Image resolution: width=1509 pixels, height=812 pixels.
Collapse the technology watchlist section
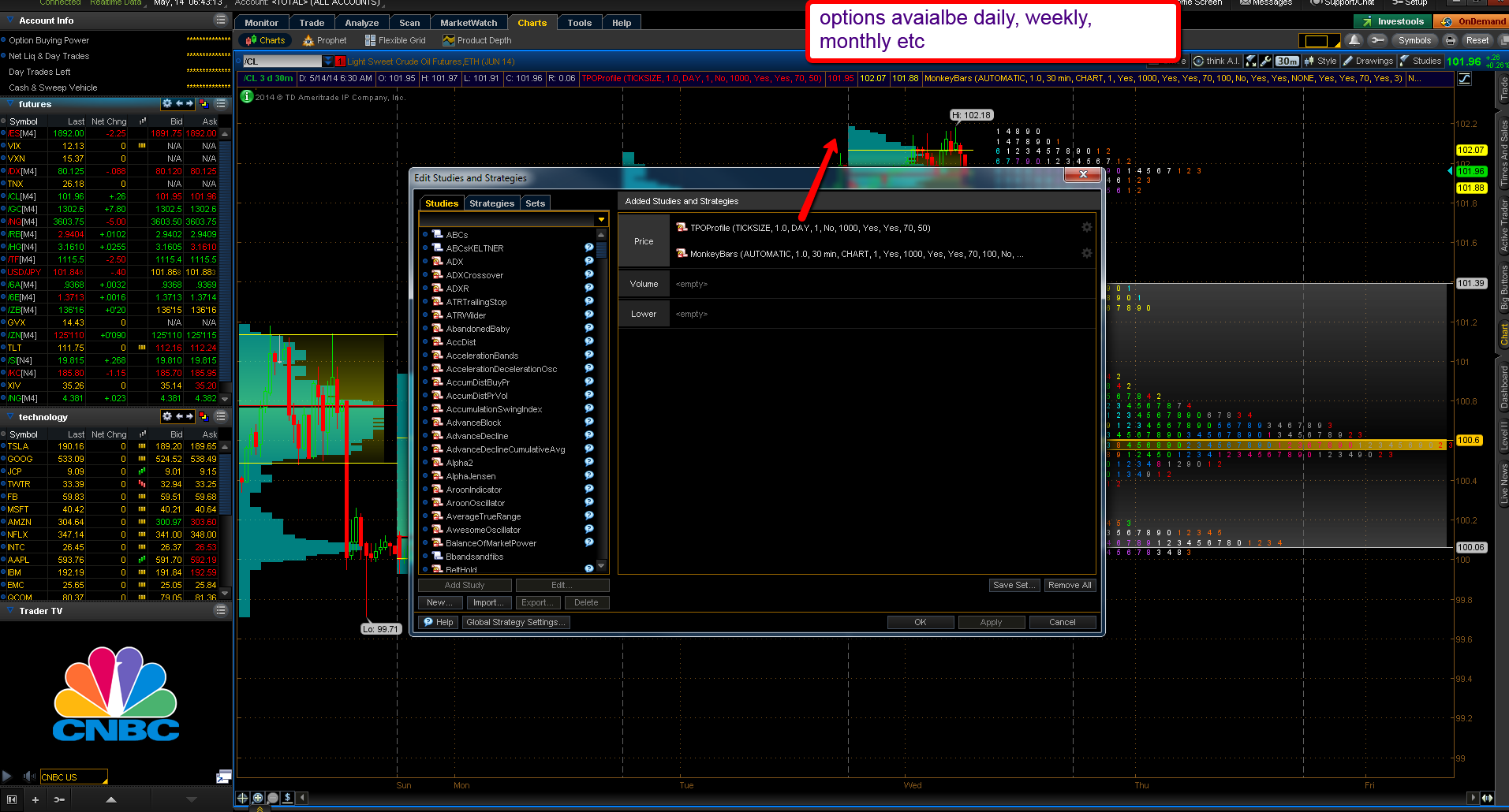(x=10, y=417)
